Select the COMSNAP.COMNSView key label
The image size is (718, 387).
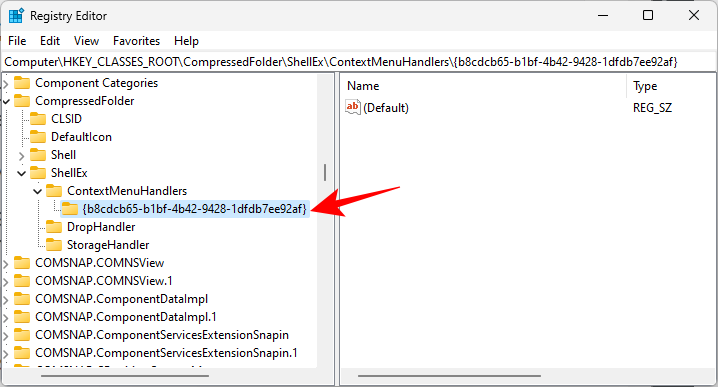(x=99, y=262)
